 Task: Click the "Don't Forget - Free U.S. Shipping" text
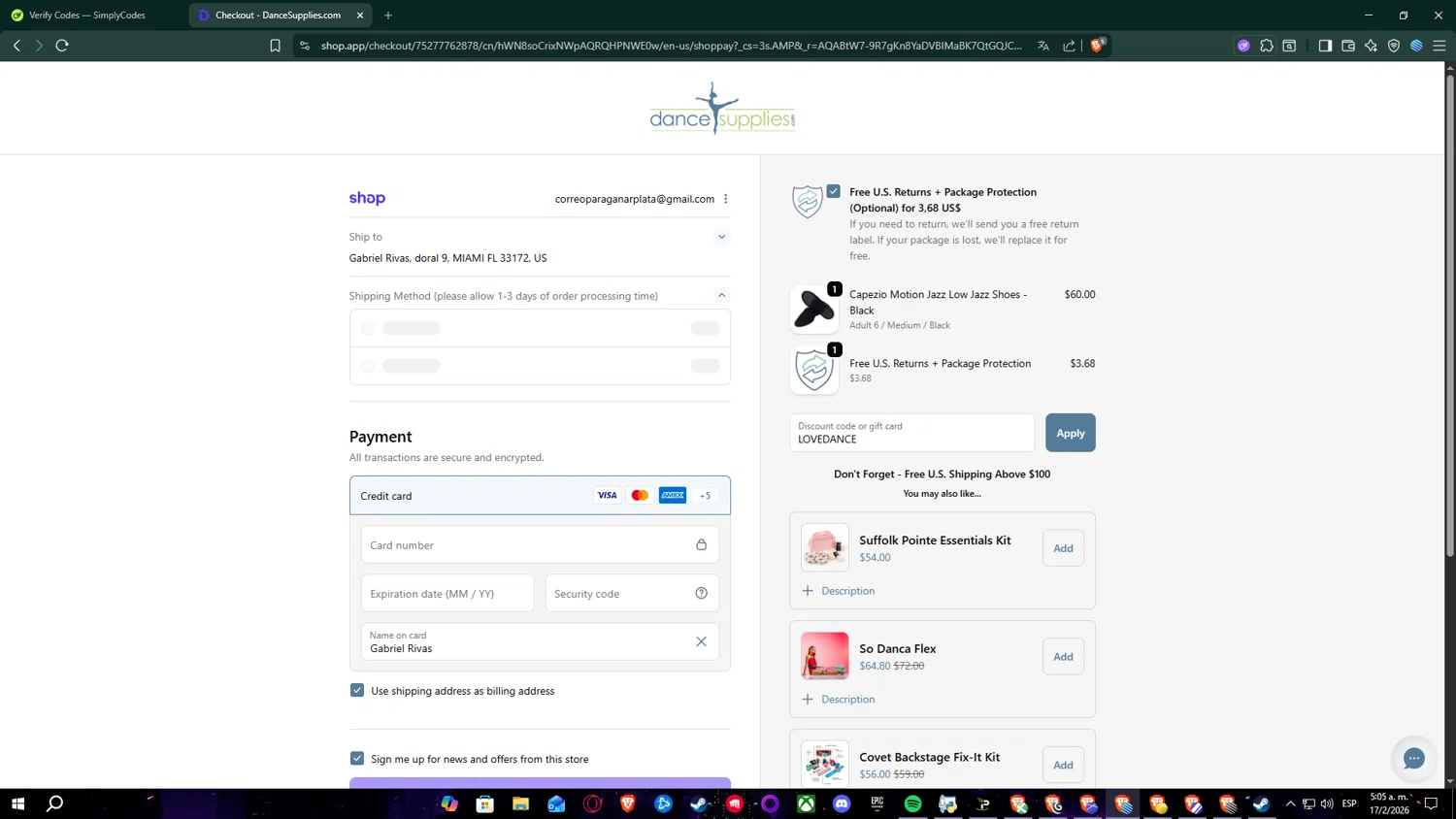coord(942,475)
